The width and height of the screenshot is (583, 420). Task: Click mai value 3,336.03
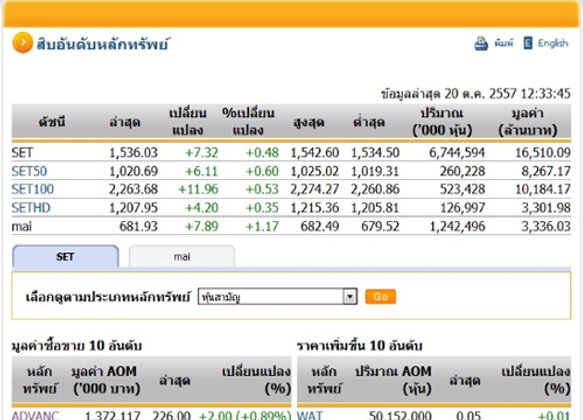pyautogui.click(x=546, y=226)
